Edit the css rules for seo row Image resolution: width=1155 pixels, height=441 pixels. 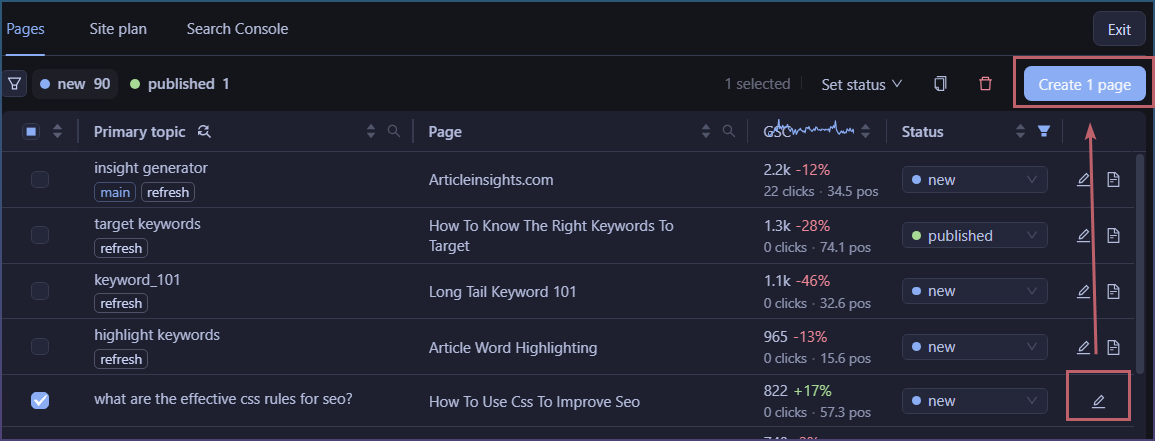pyautogui.click(x=1098, y=401)
